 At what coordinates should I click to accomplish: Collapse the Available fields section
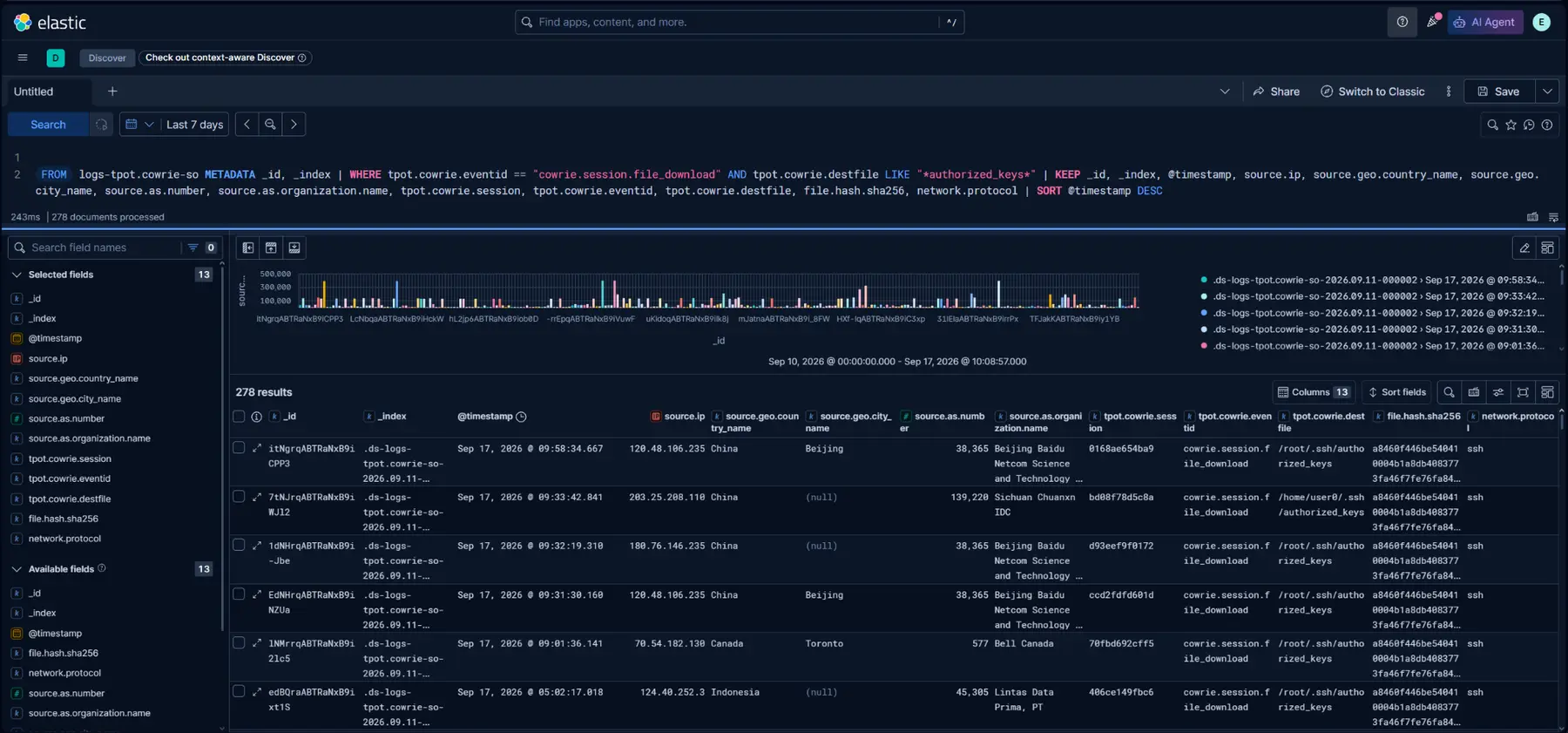(17, 569)
